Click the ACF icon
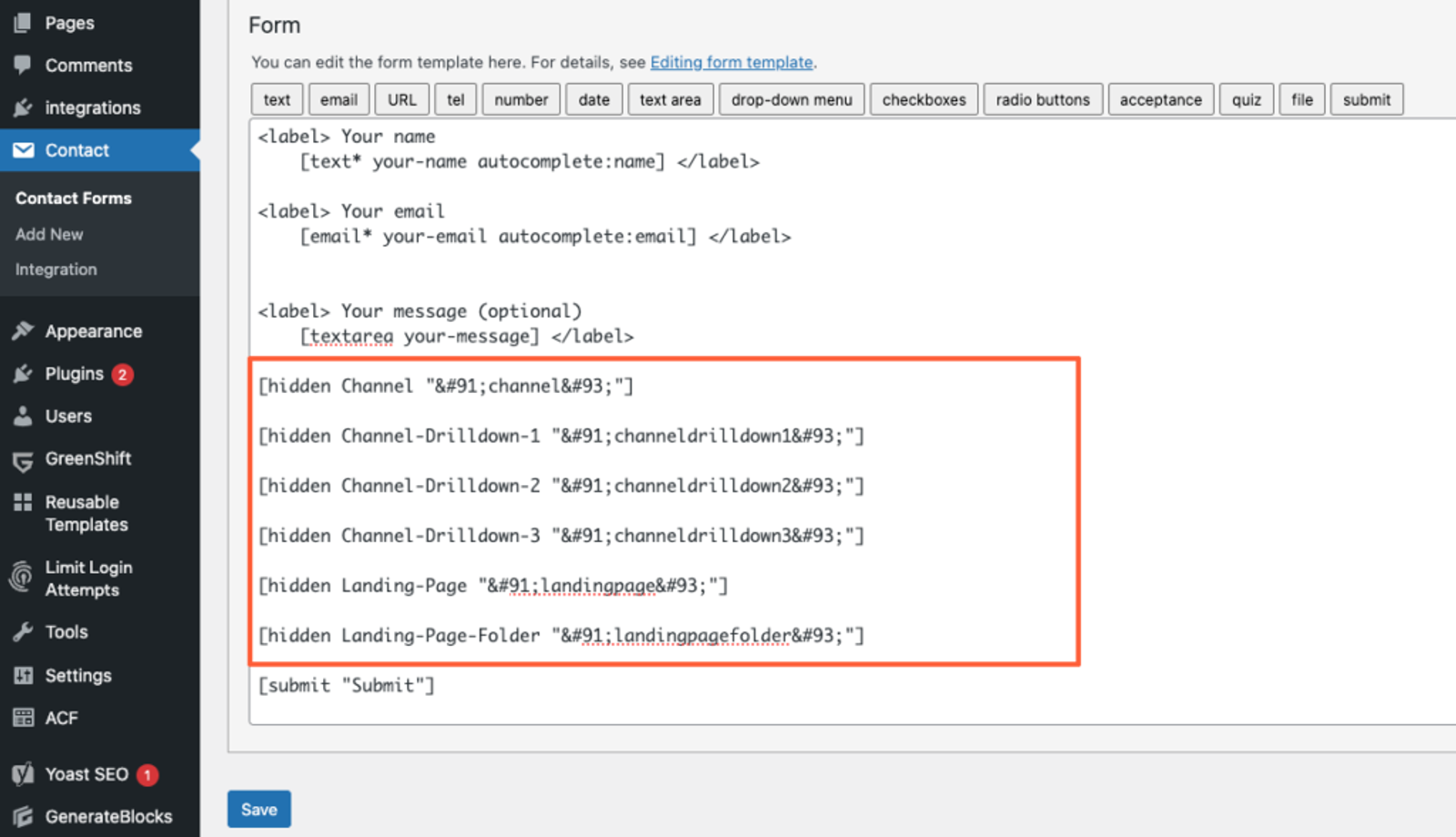The height and width of the screenshot is (837, 1456). (x=23, y=718)
